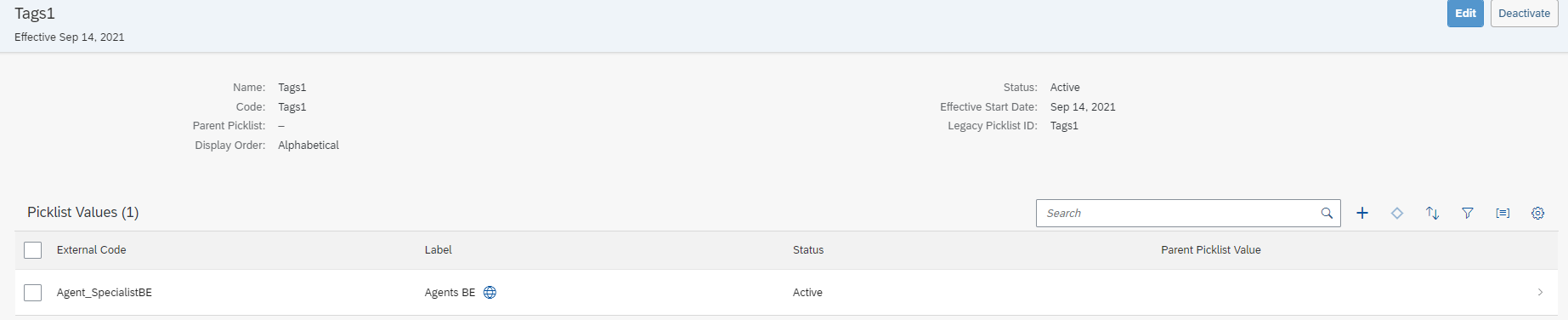The height and width of the screenshot is (320, 1568).
Task: Tick the select-all checkbox in table header
Action: [x=33, y=250]
